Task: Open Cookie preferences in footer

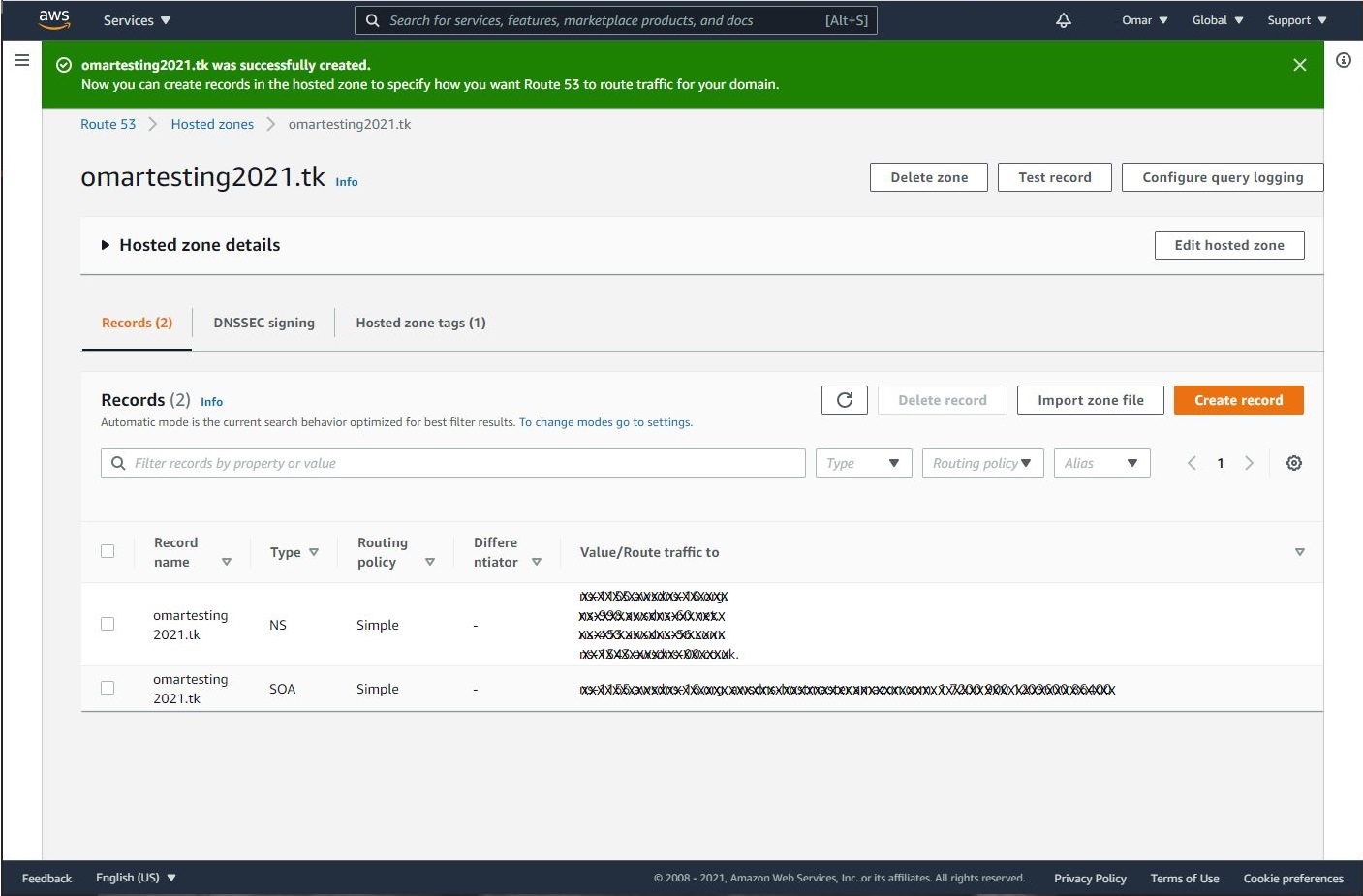Action: coord(1293,879)
